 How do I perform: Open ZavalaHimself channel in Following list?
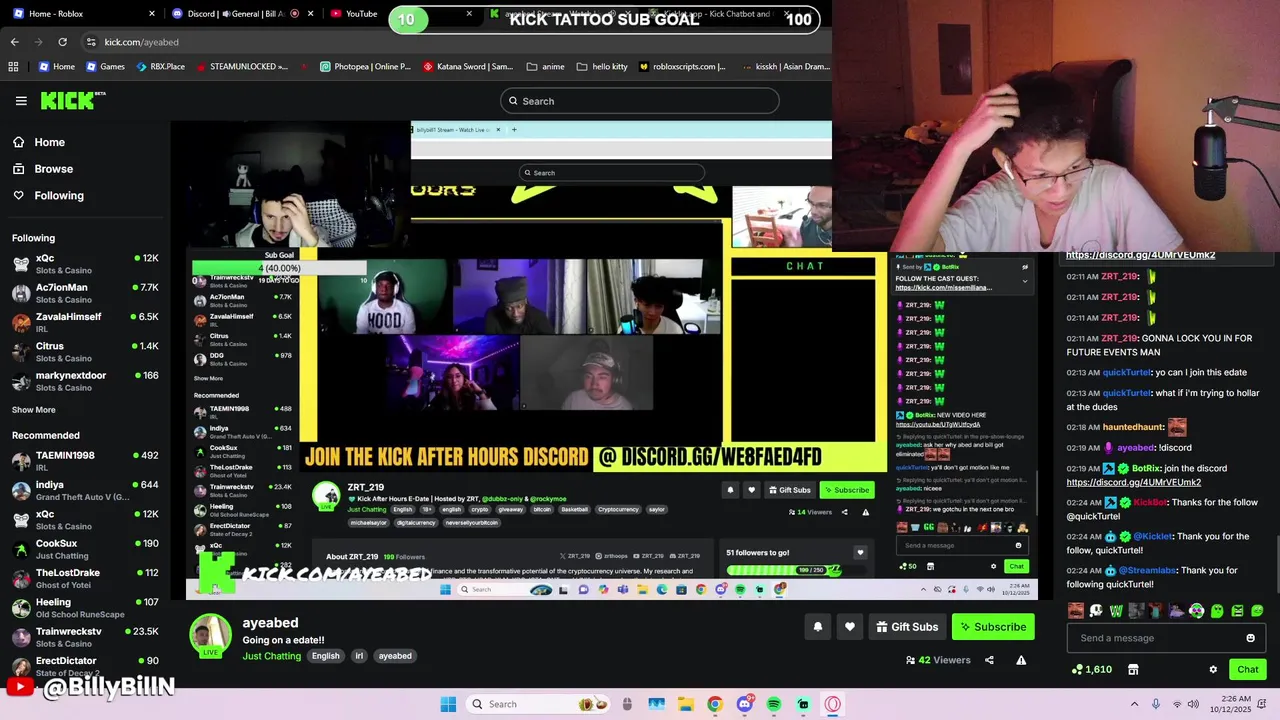(x=85, y=322)
